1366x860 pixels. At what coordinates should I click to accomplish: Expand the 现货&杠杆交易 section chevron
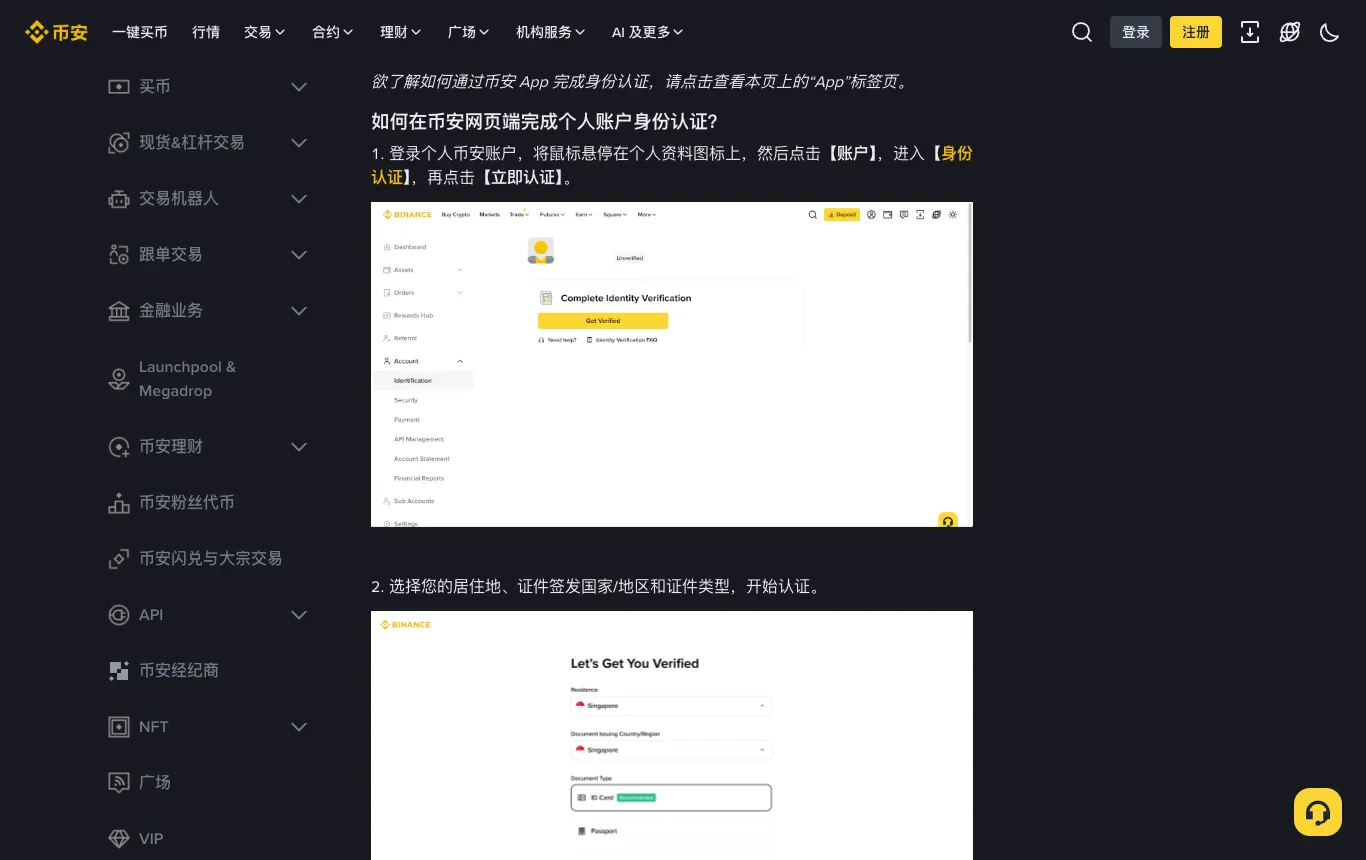(299, 143)
